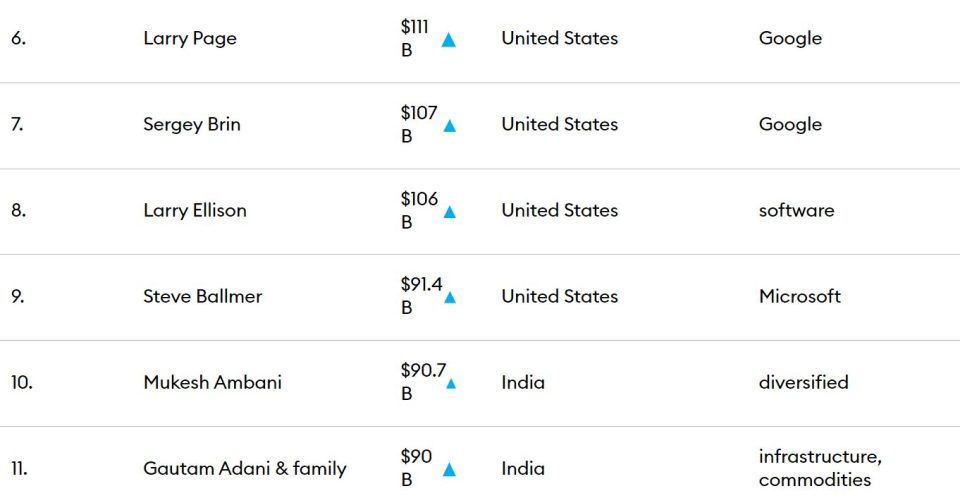Click rank number 10 in the list
This screenshot has width=960, height=503.
(x=21, y=382)
